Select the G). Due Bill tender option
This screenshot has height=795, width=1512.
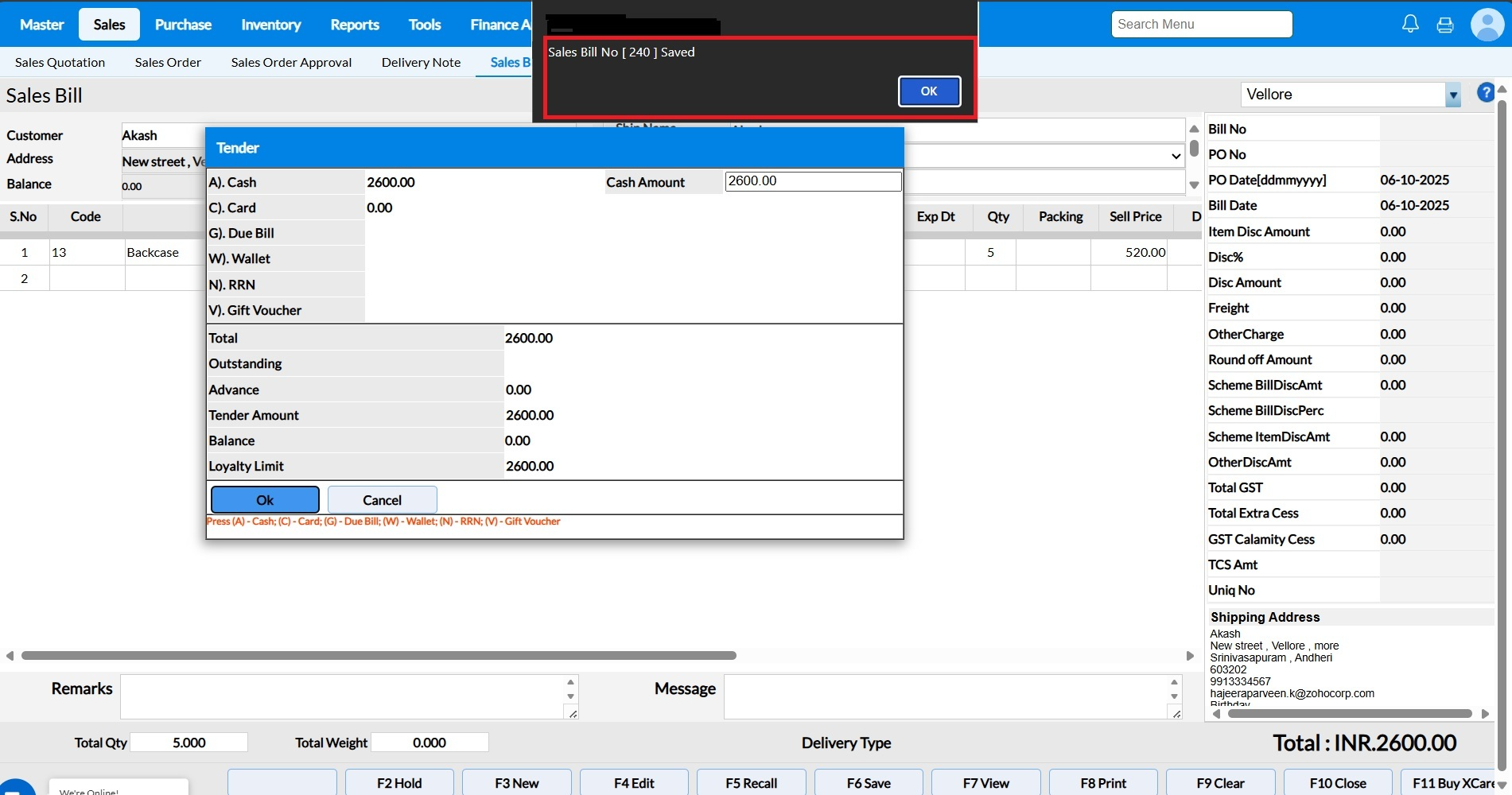286,233
